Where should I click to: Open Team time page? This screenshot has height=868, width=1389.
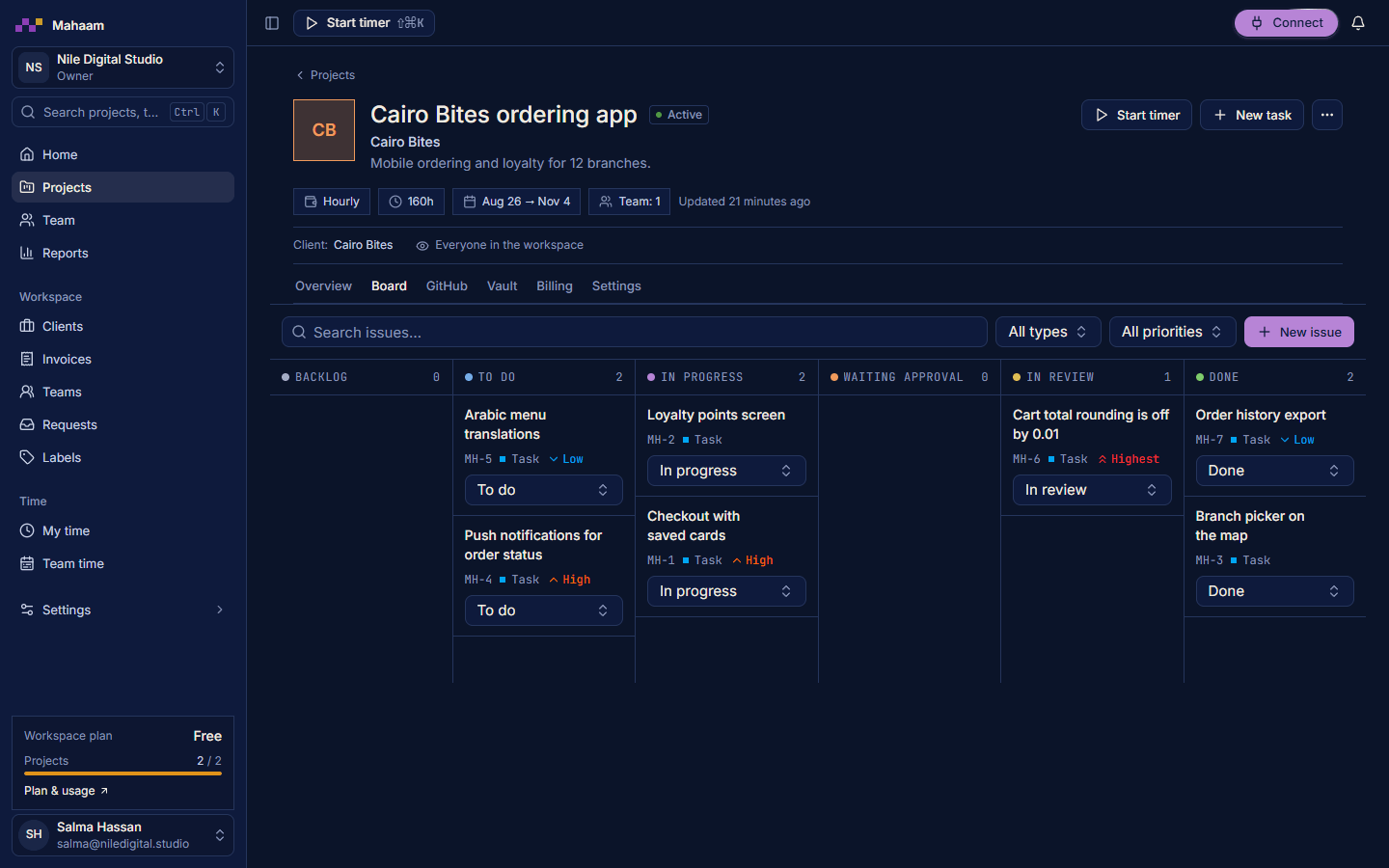point(123,563)
